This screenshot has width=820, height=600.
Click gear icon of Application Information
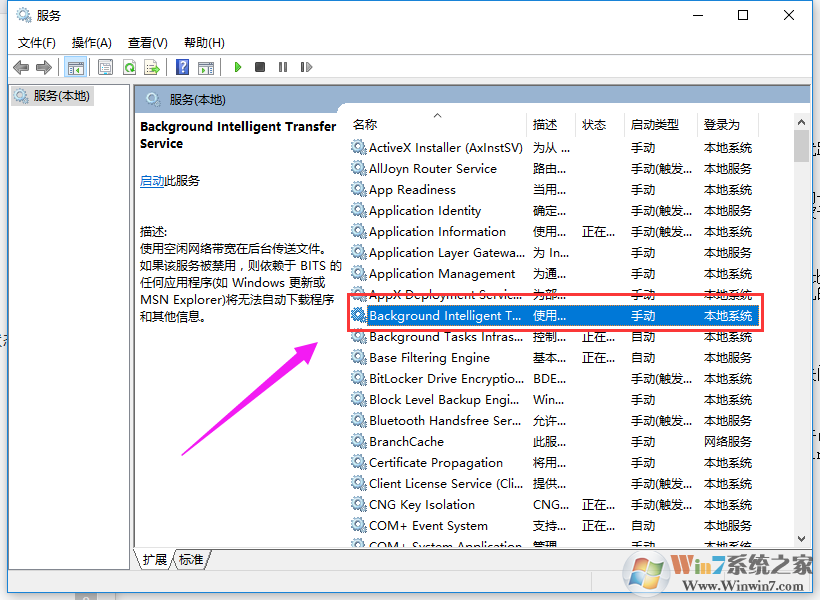pyautogui.click(x=359, y=231)
